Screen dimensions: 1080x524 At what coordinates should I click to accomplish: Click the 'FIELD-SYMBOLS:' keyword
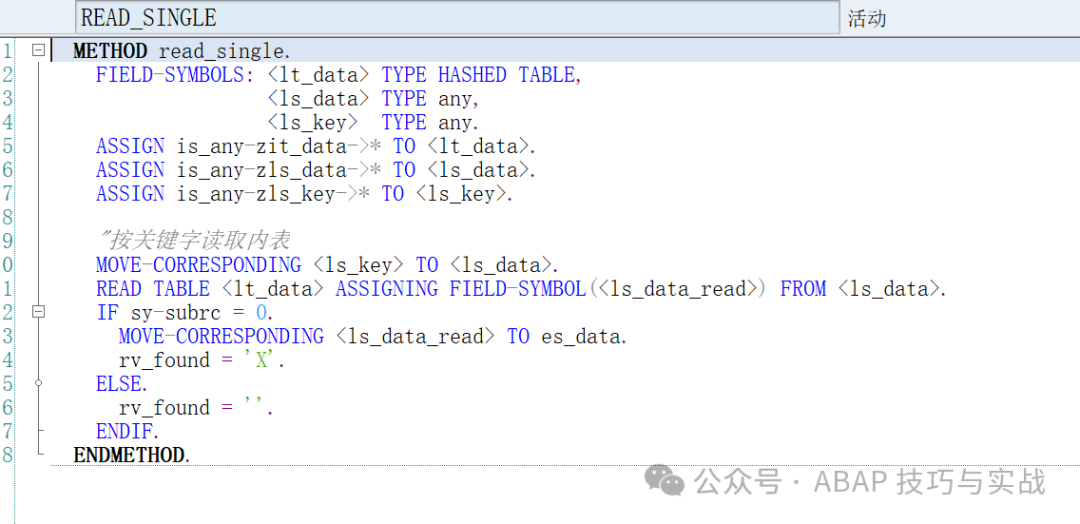[176, 74]
